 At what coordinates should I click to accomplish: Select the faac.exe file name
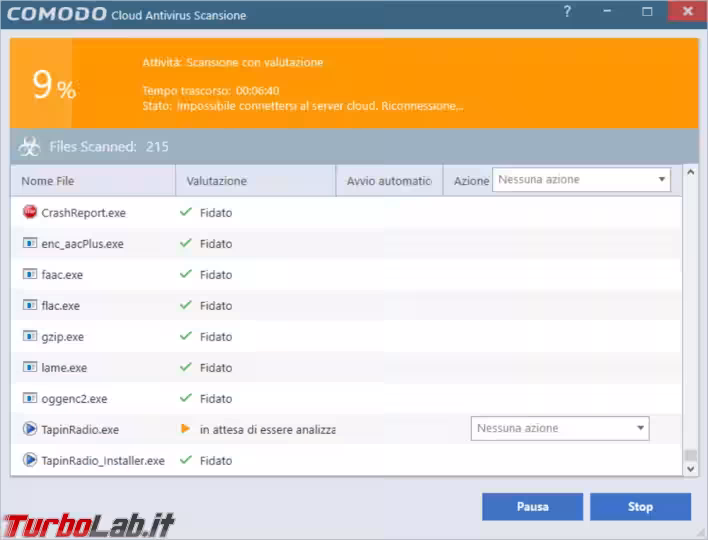click(62, 275)
